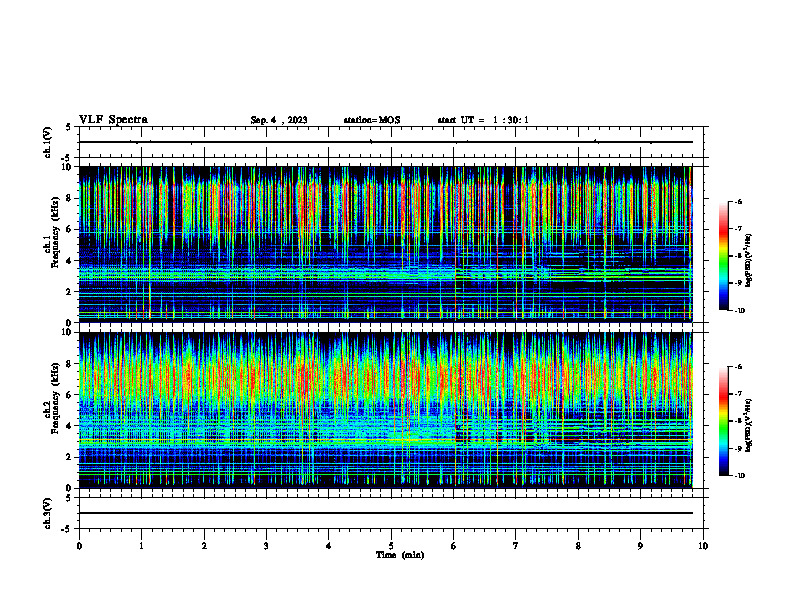The height and width of the screenshot is (612, 792).
Task: Click the "-10" mark on ch.2 color bar
Action: pyautogui.click(x=739, y=476)
